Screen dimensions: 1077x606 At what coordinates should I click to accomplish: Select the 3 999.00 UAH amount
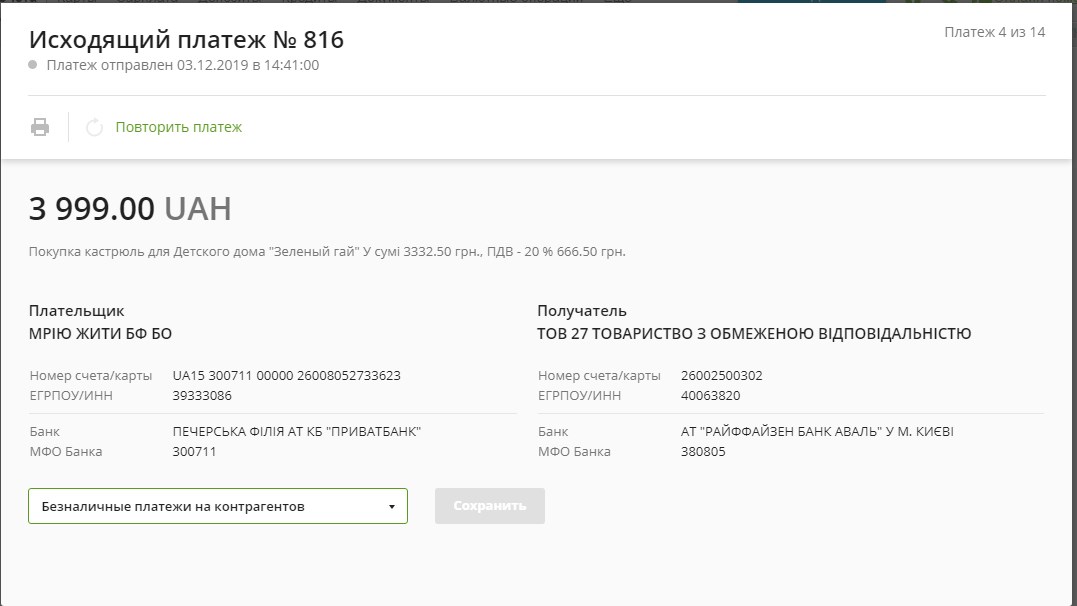(130, 208)
